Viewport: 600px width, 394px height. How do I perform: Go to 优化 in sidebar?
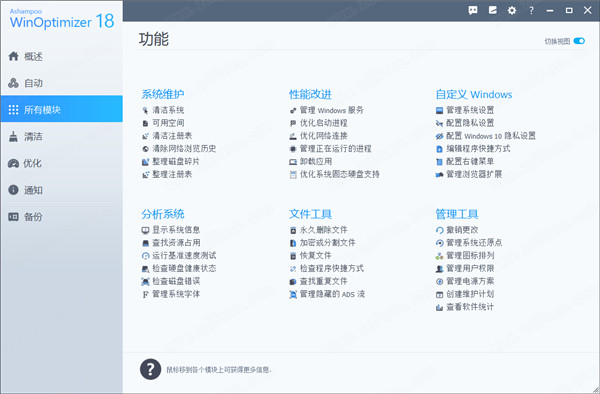pos(61,163)
